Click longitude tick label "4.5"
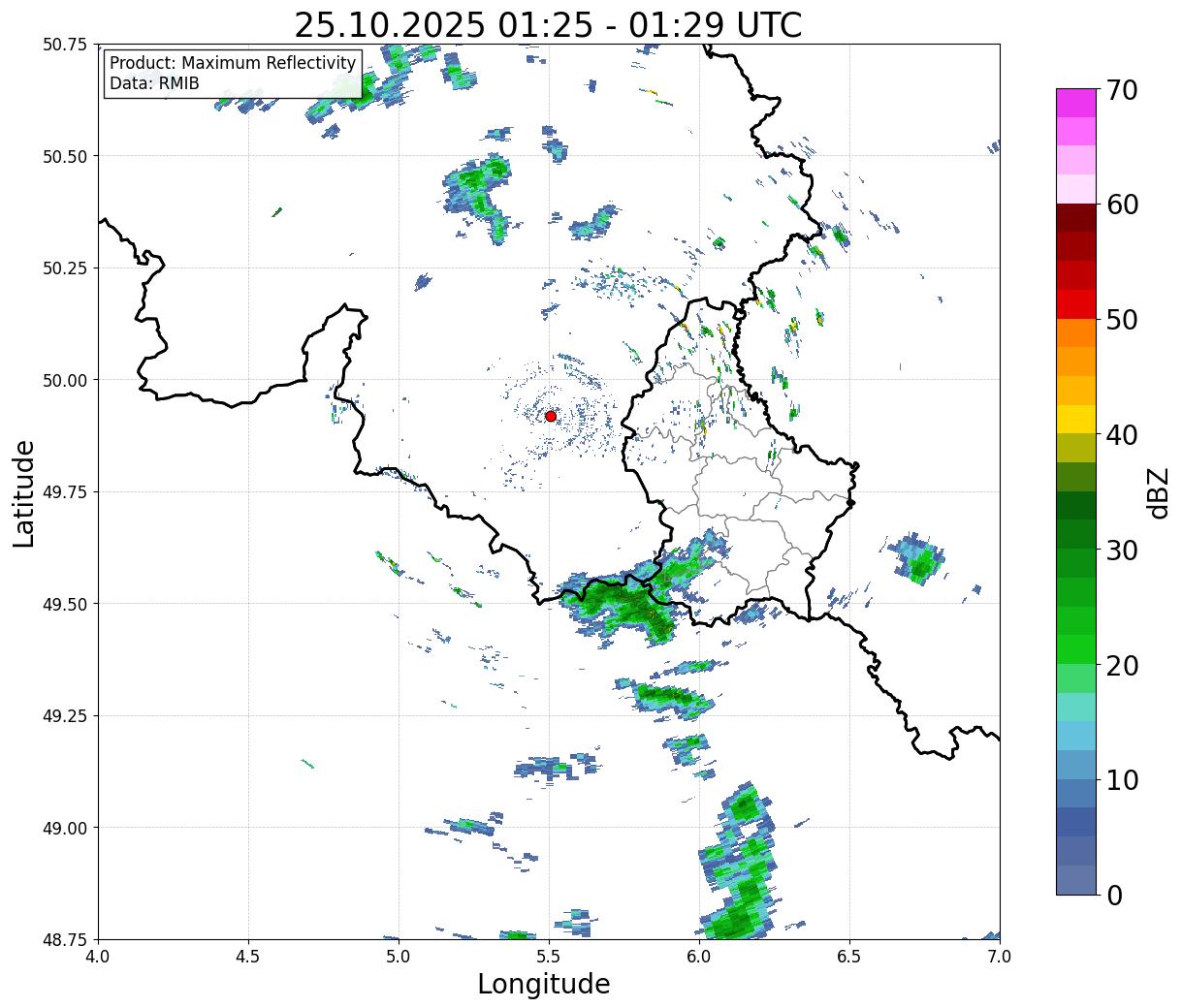This screenshot has height=1008, width=1182. click(248, 957)
